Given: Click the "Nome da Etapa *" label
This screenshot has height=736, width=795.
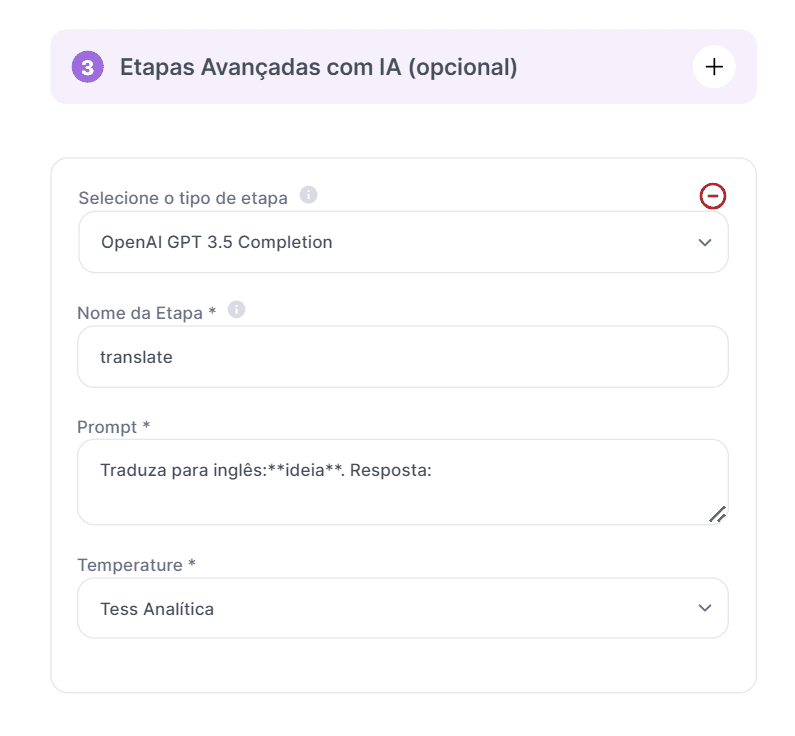Looking at the screenshot, I should pyautogui.click(x=146, y=313).
